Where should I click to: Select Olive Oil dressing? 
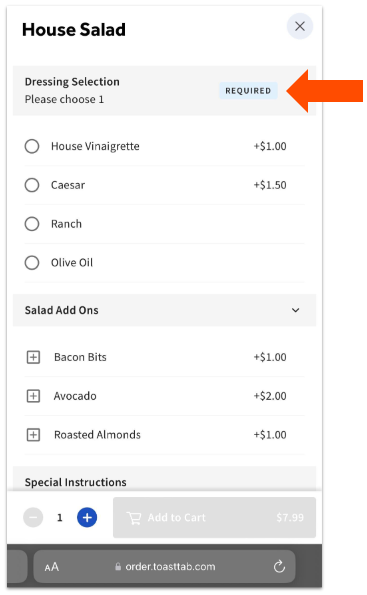point(32,263)
